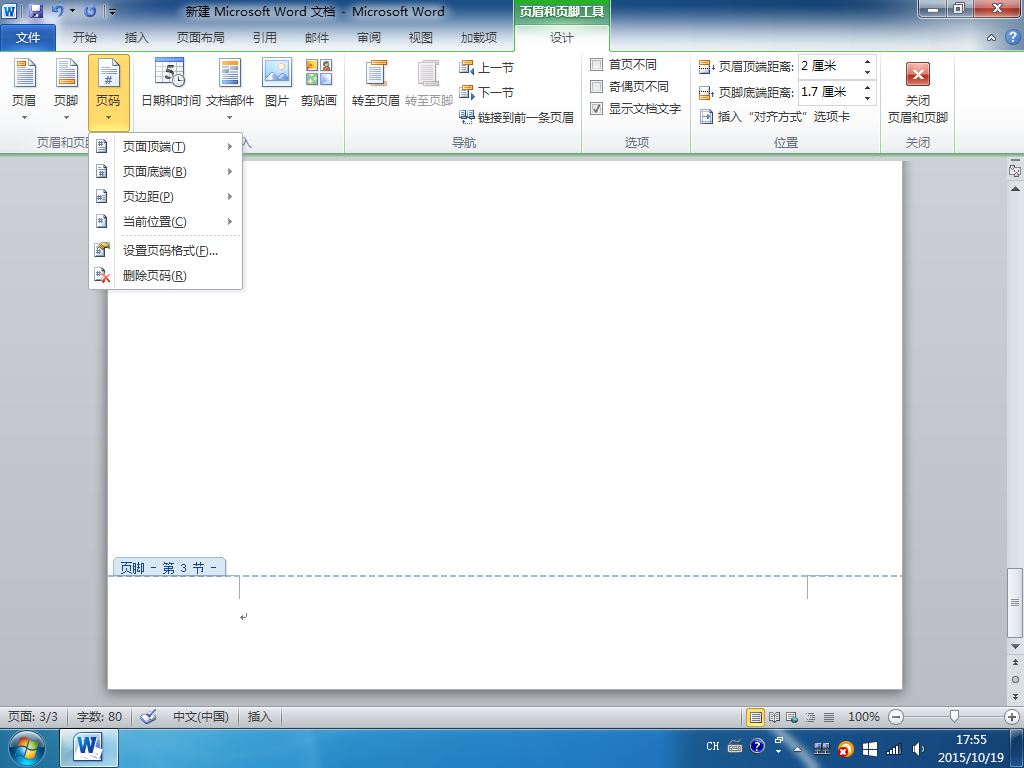Image resolution: width=1024 pixels, height=768 pixels.
Task: Save document from quick access toolbar
Action: pos(36,11)
